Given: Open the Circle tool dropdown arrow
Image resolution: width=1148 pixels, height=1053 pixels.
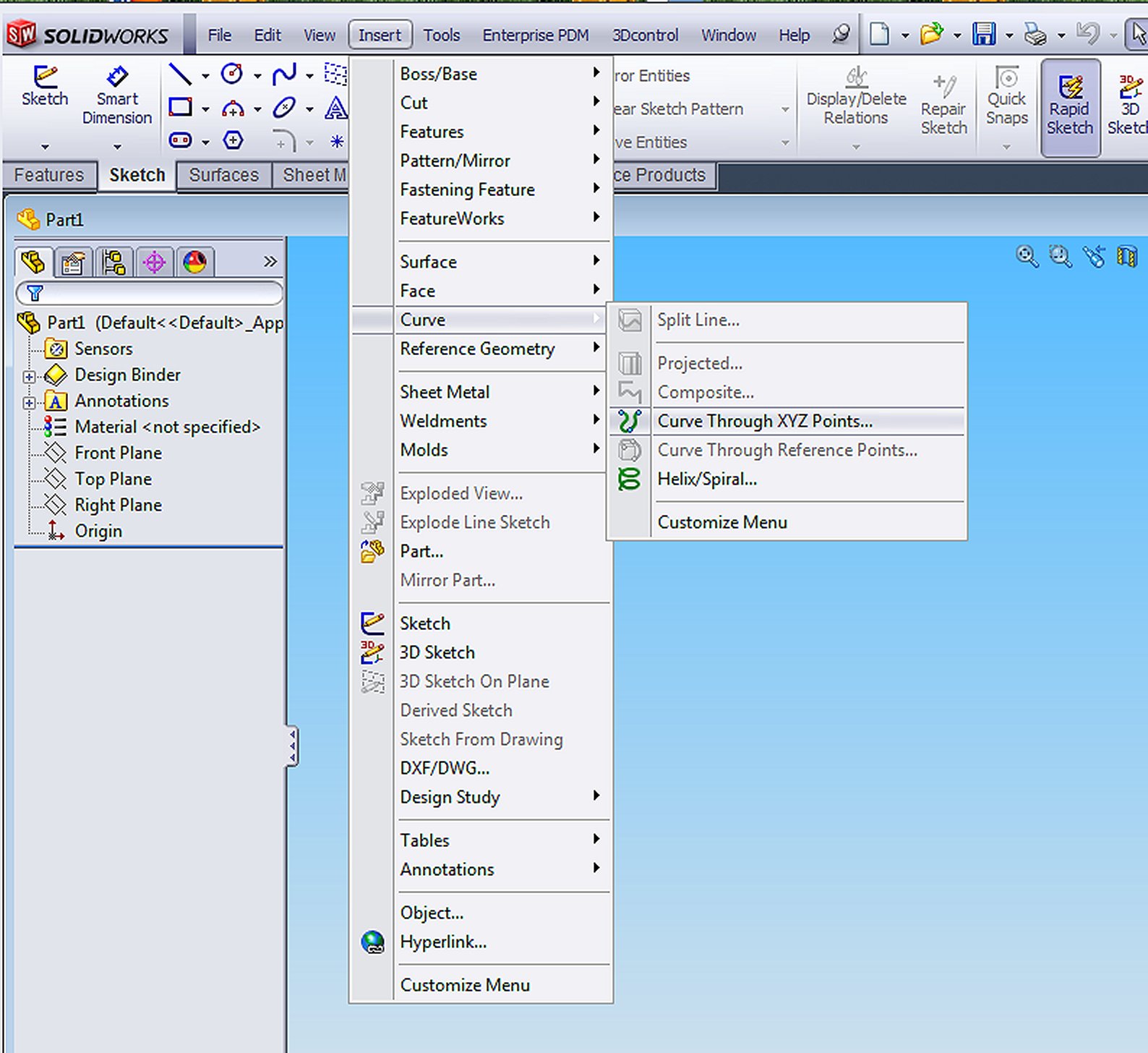Looking at the screenshot, I should click(x=257, y=76).
